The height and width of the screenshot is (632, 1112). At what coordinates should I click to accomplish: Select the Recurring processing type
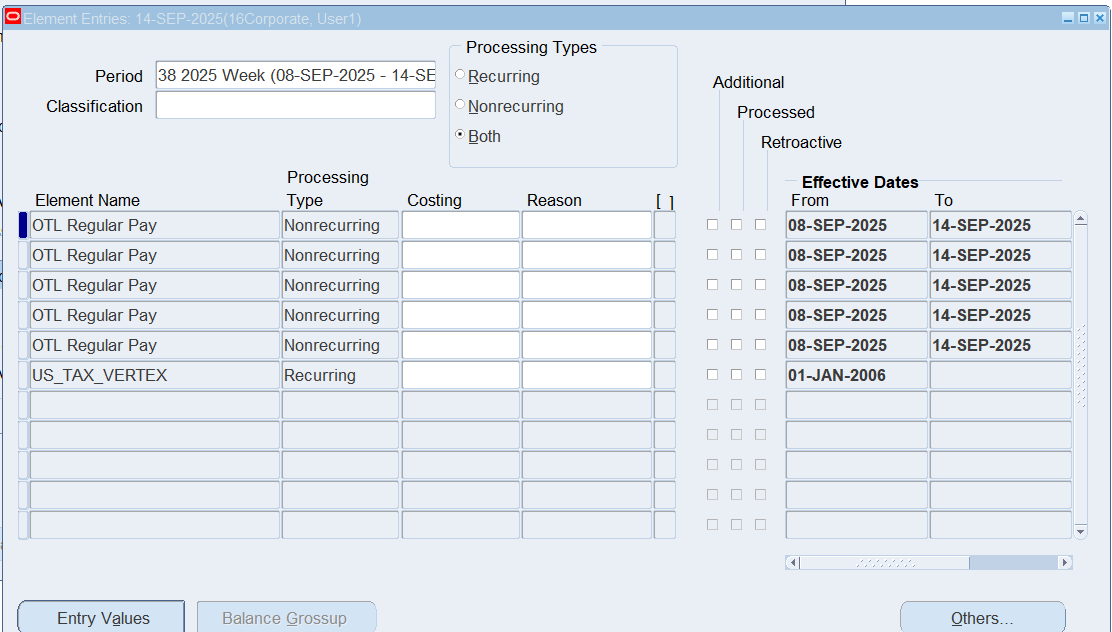click(460, 76)
